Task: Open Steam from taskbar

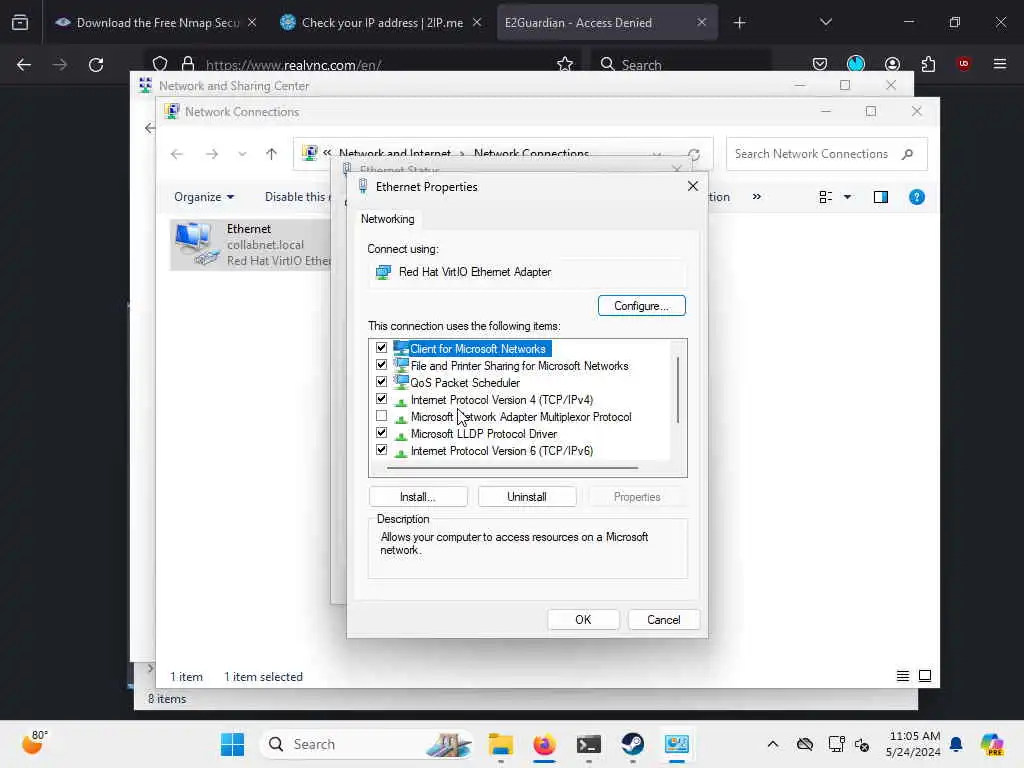Action: [632, 744]
